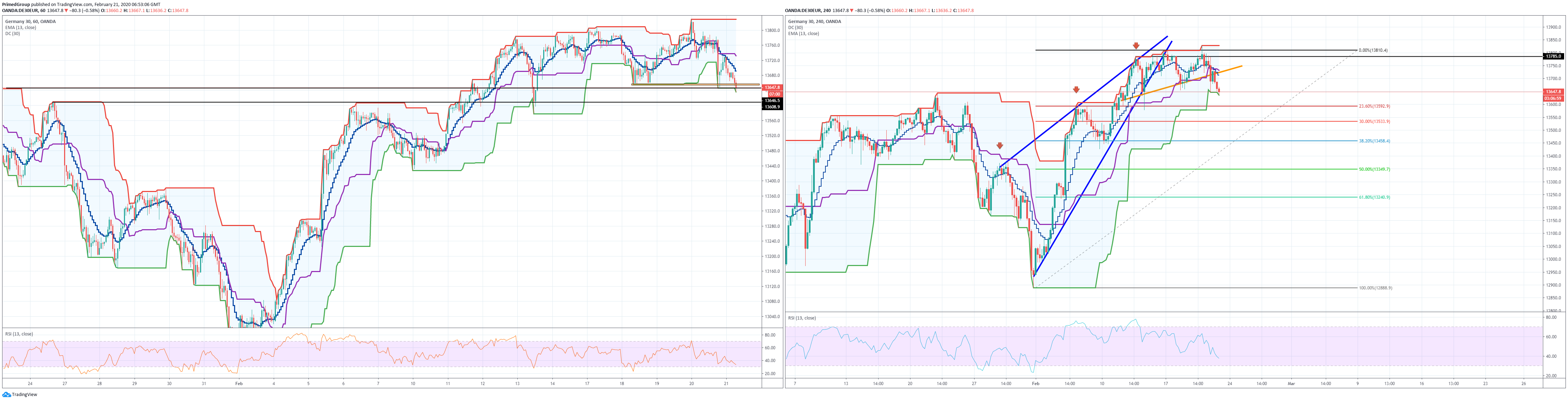Click the H:13667.1 high value in the 240 chart header
Image resolution: width=1568 pixels, height=401 pixels.
tap(920, 10)
